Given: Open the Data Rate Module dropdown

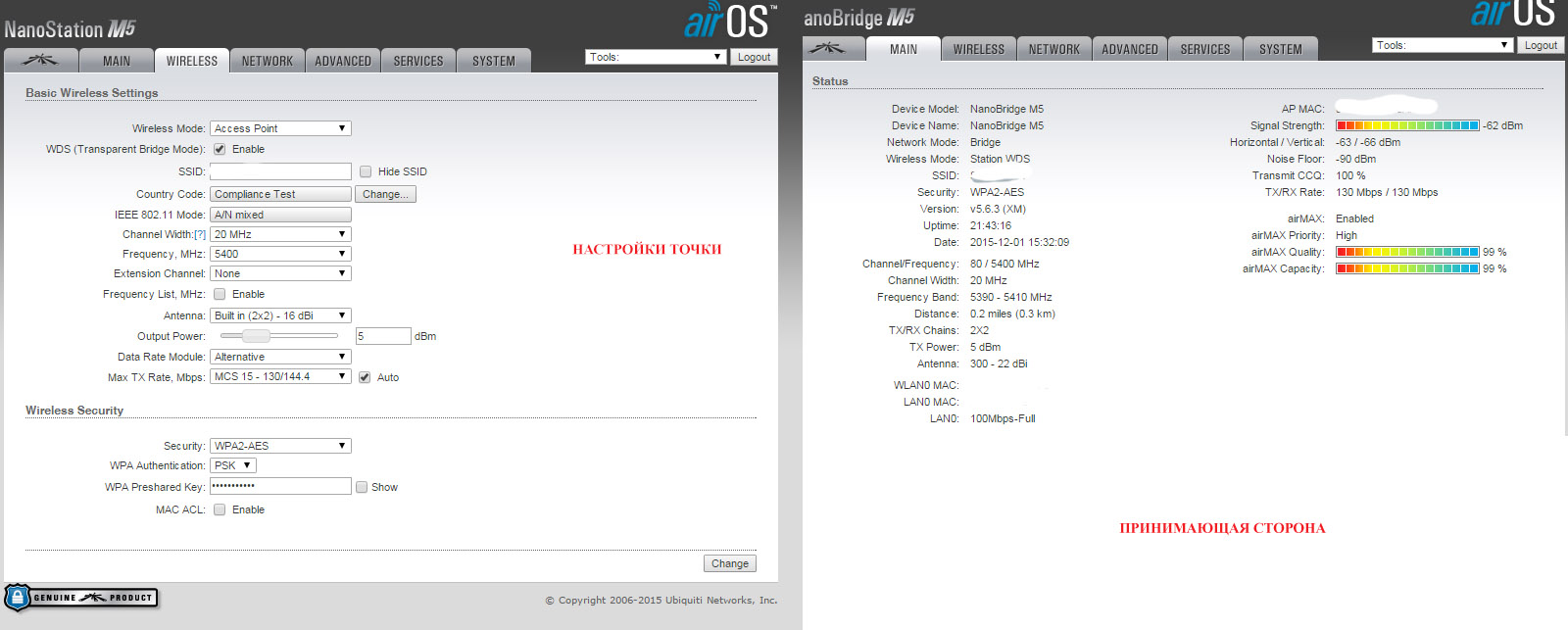Looking at the screenshot, I should coord(280,357).
